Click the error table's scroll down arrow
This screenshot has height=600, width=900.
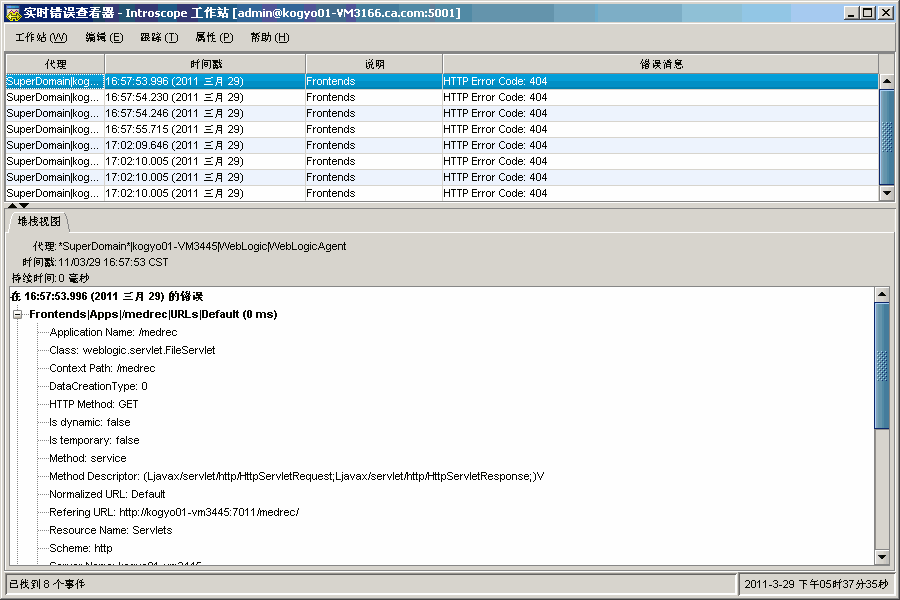[886, 192]
